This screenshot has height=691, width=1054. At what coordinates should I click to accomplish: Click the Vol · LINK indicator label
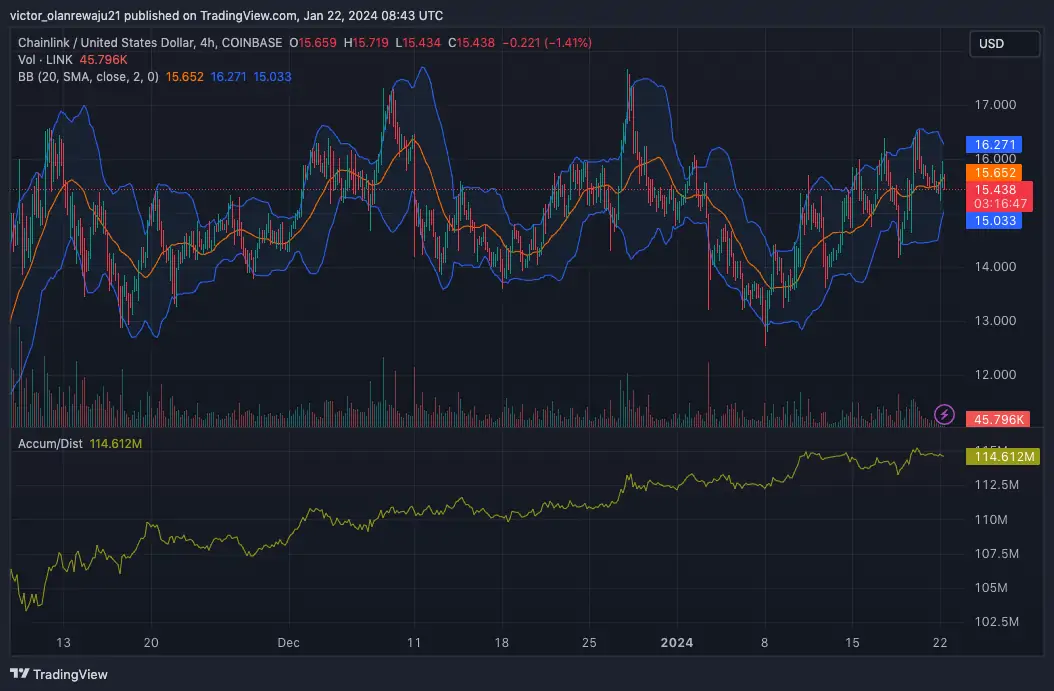click(45, 60)
